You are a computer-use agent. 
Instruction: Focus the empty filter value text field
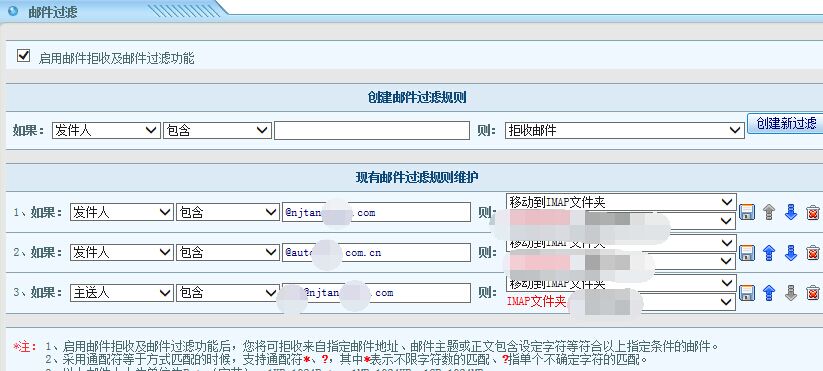tap(372, 131)
